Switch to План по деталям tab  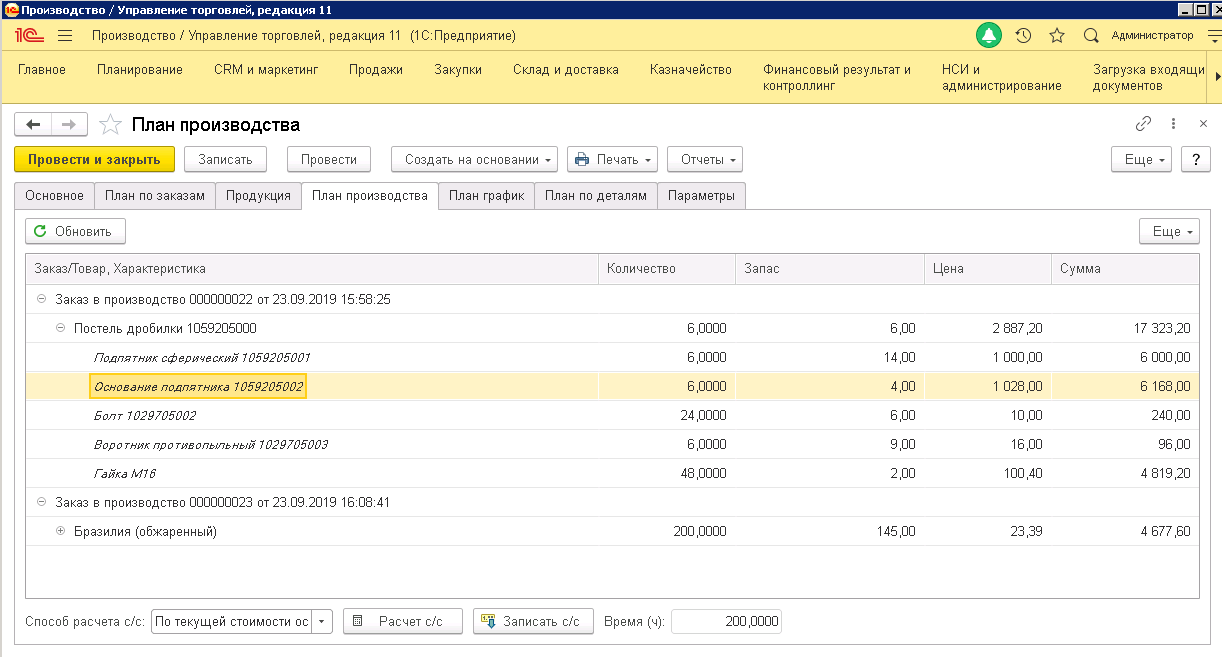point(596,196)
